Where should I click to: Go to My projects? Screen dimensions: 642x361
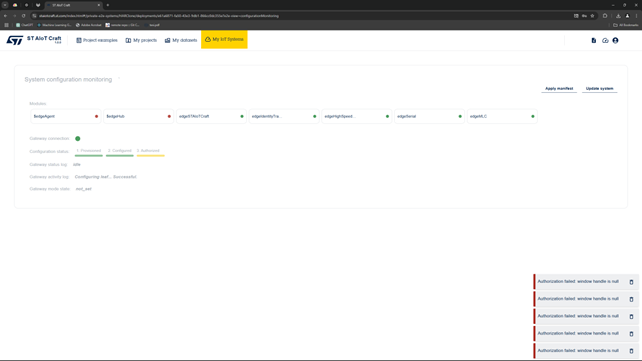(x=141, y=40)
